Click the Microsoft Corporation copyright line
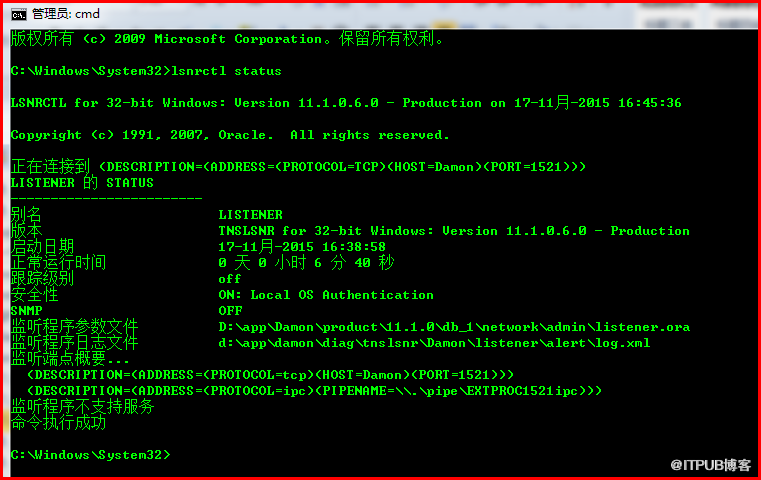 pos(227,39)
